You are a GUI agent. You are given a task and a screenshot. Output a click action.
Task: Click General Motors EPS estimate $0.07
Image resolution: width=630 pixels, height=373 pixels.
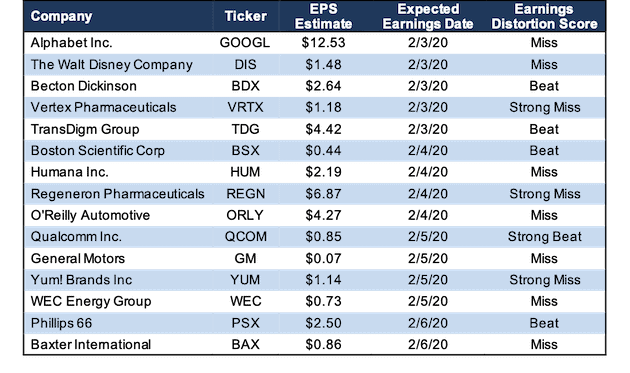click(x=323, y=258)
